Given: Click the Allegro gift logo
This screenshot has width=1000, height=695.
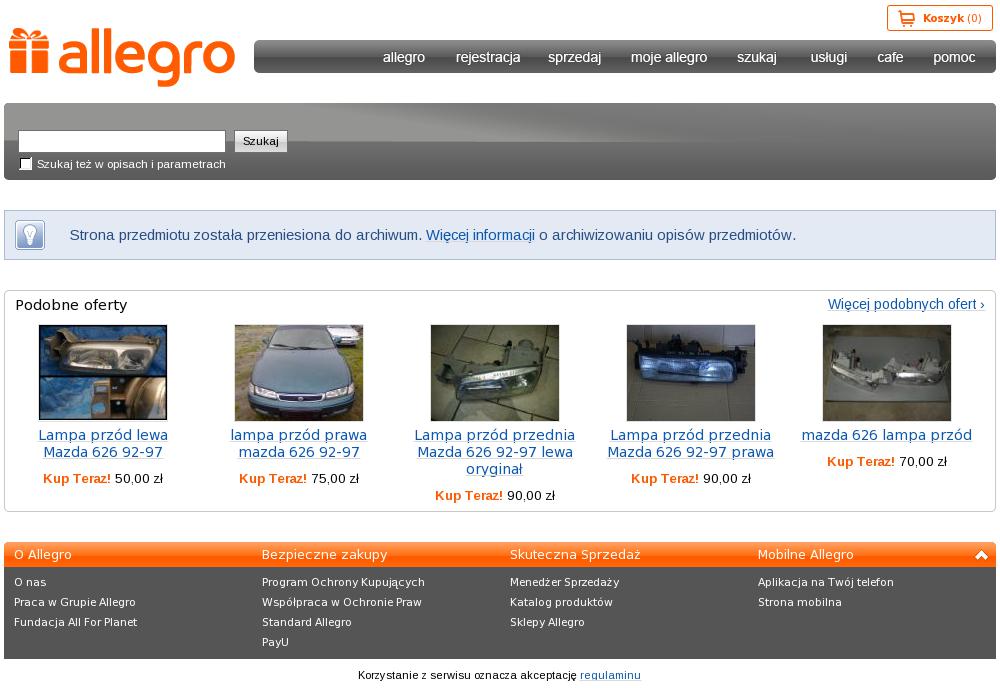Looking at the screenshot, I should click(x=121, y=56).
